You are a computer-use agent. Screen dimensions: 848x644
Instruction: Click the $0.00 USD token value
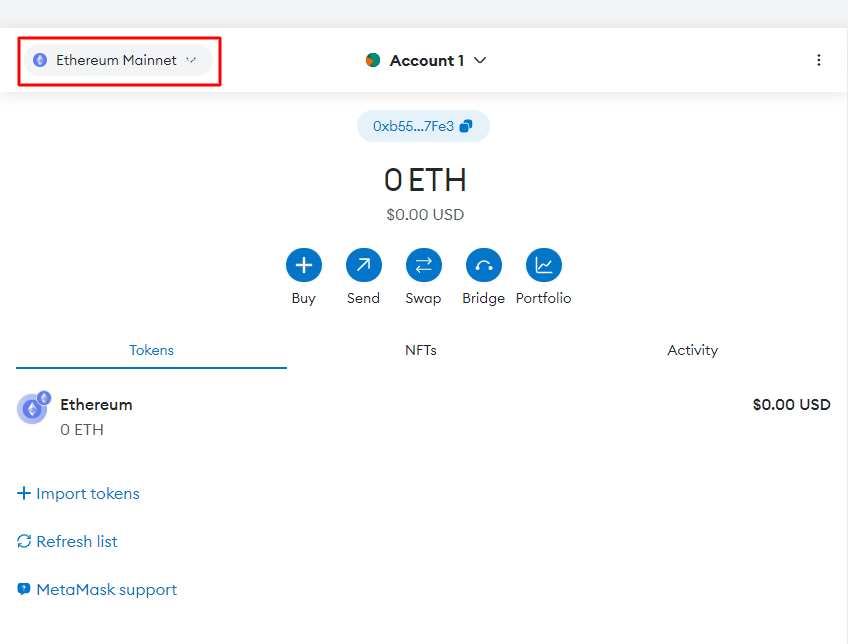(791, 404)
